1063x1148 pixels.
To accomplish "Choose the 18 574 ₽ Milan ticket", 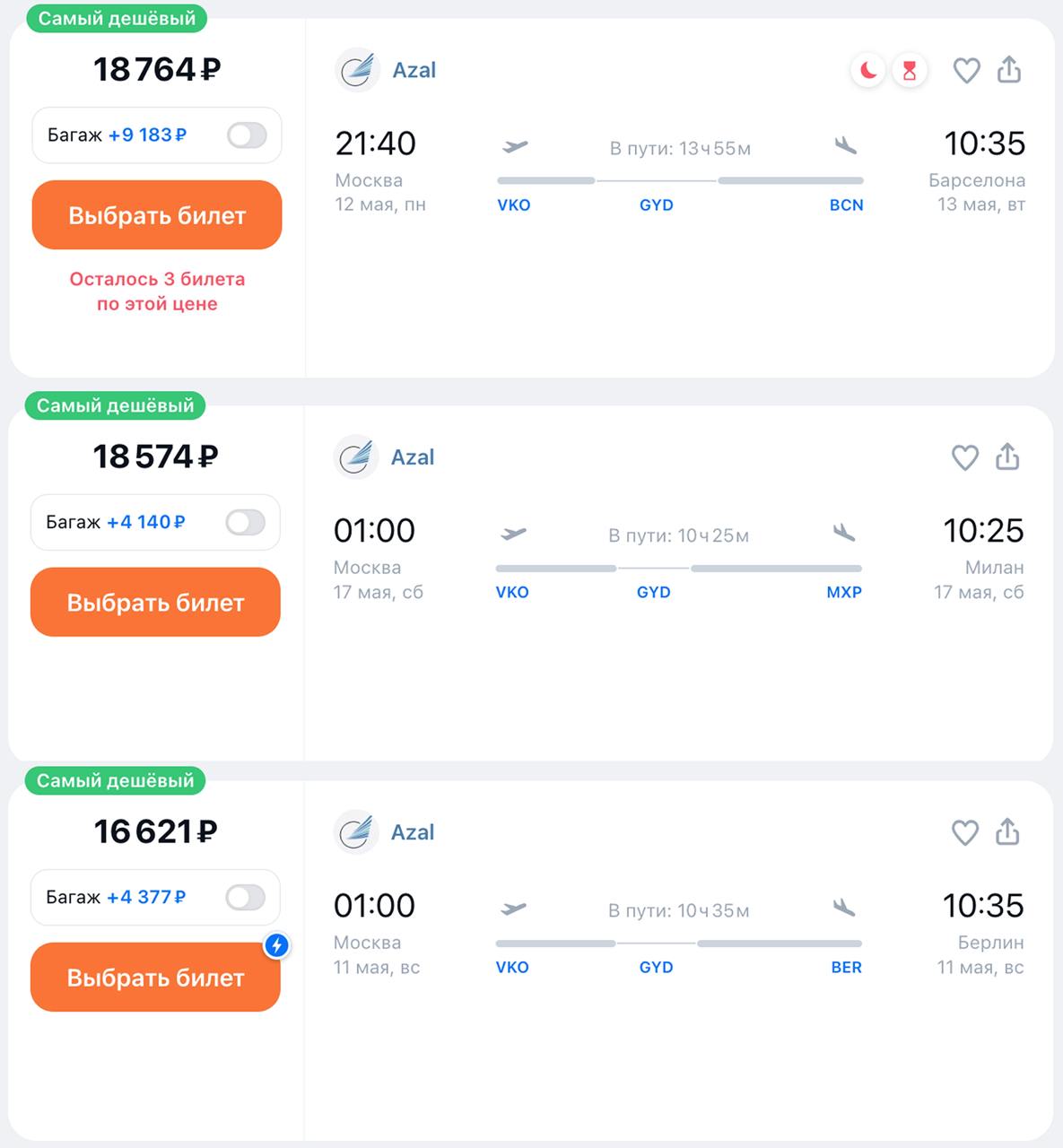I will click(155, 602).
